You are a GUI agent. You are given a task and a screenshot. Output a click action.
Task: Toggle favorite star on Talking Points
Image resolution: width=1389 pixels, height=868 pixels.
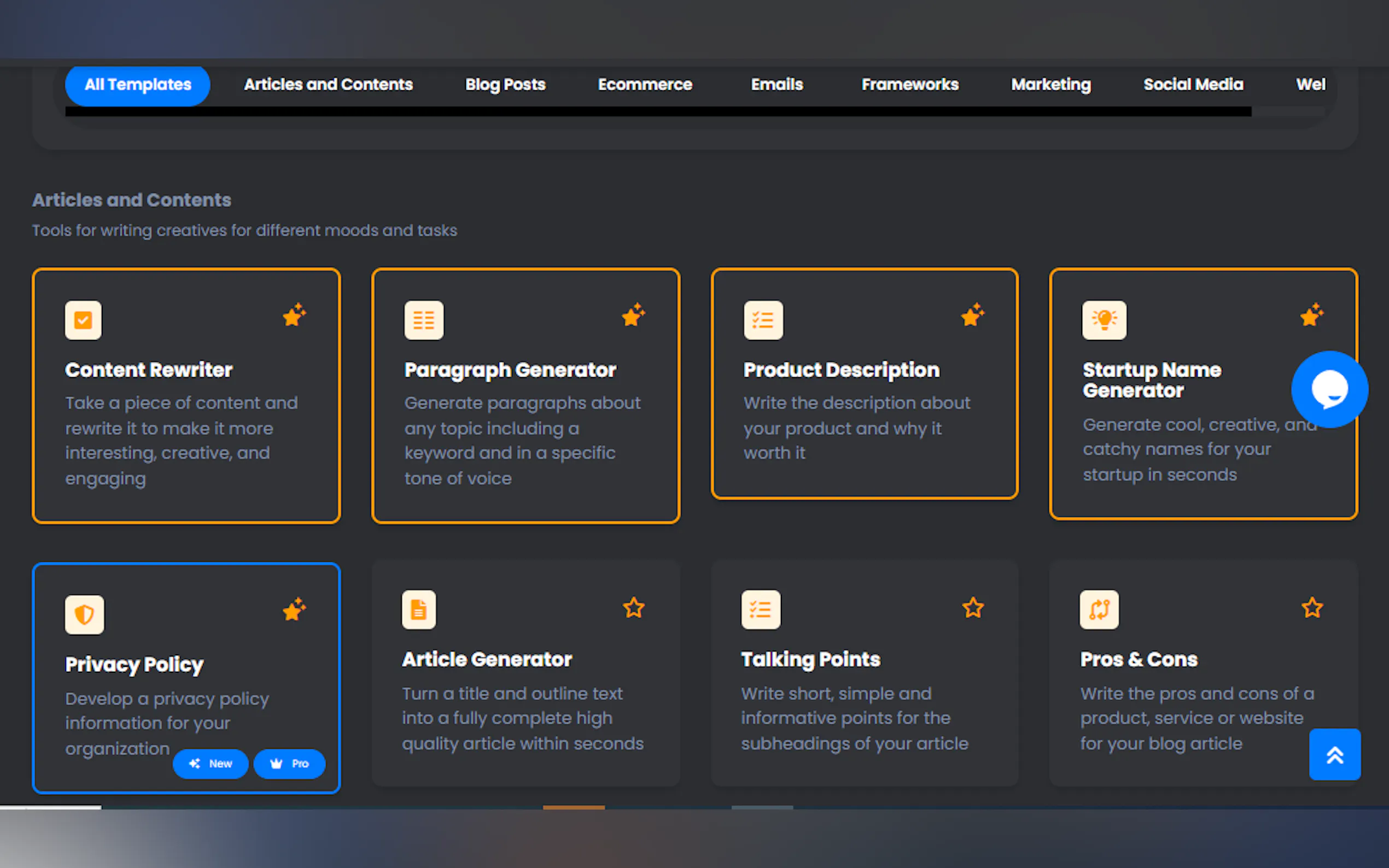(x=973, y=607)
